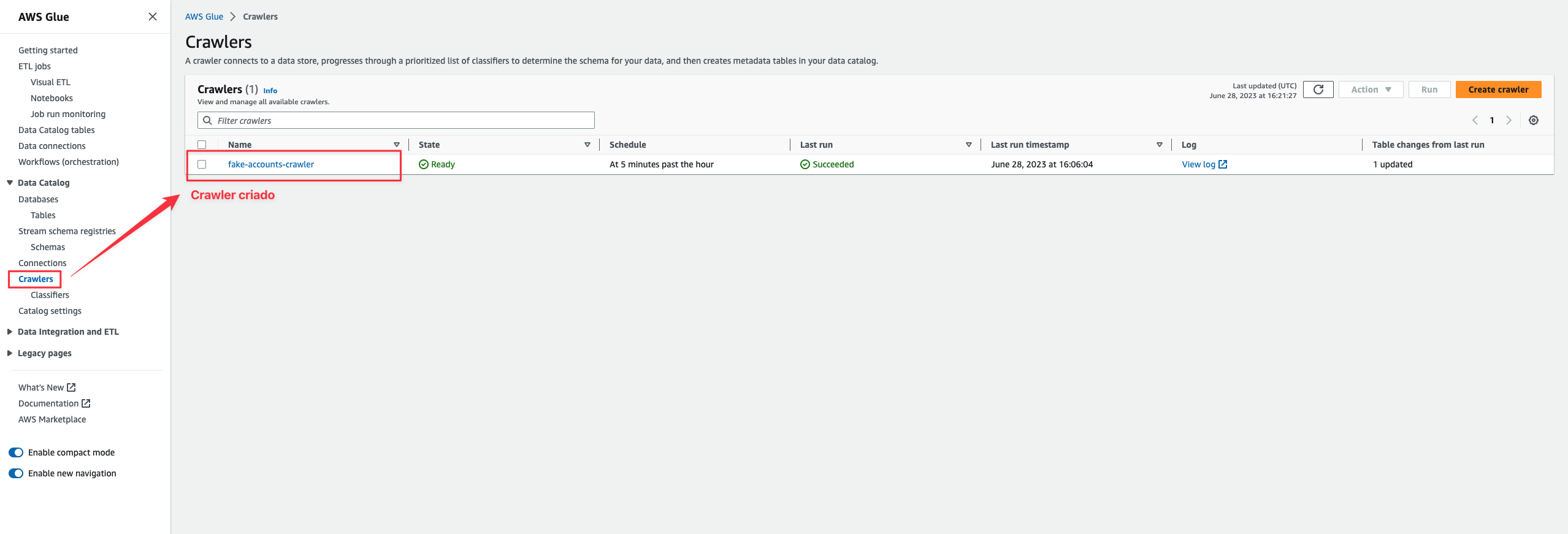This screenshot has height=534, width=1568.
Task: Open Workflows (orchestration) page
Action: coord(69,162)
